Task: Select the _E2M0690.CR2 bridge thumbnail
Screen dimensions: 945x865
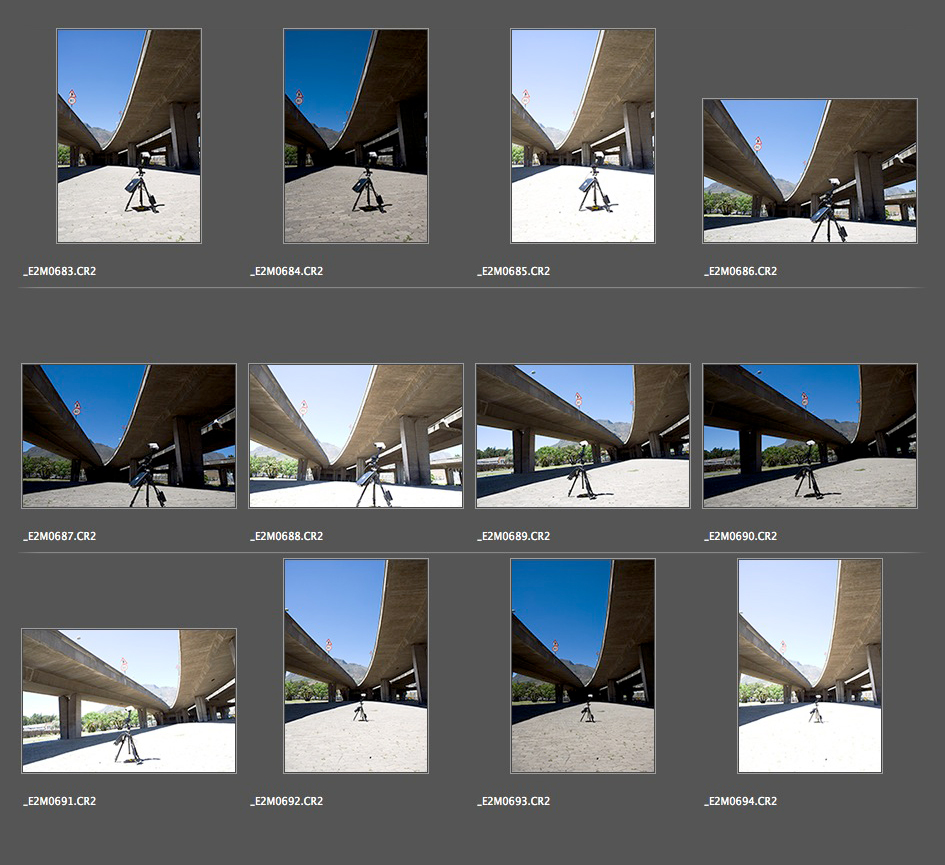Action: (810, 436)
